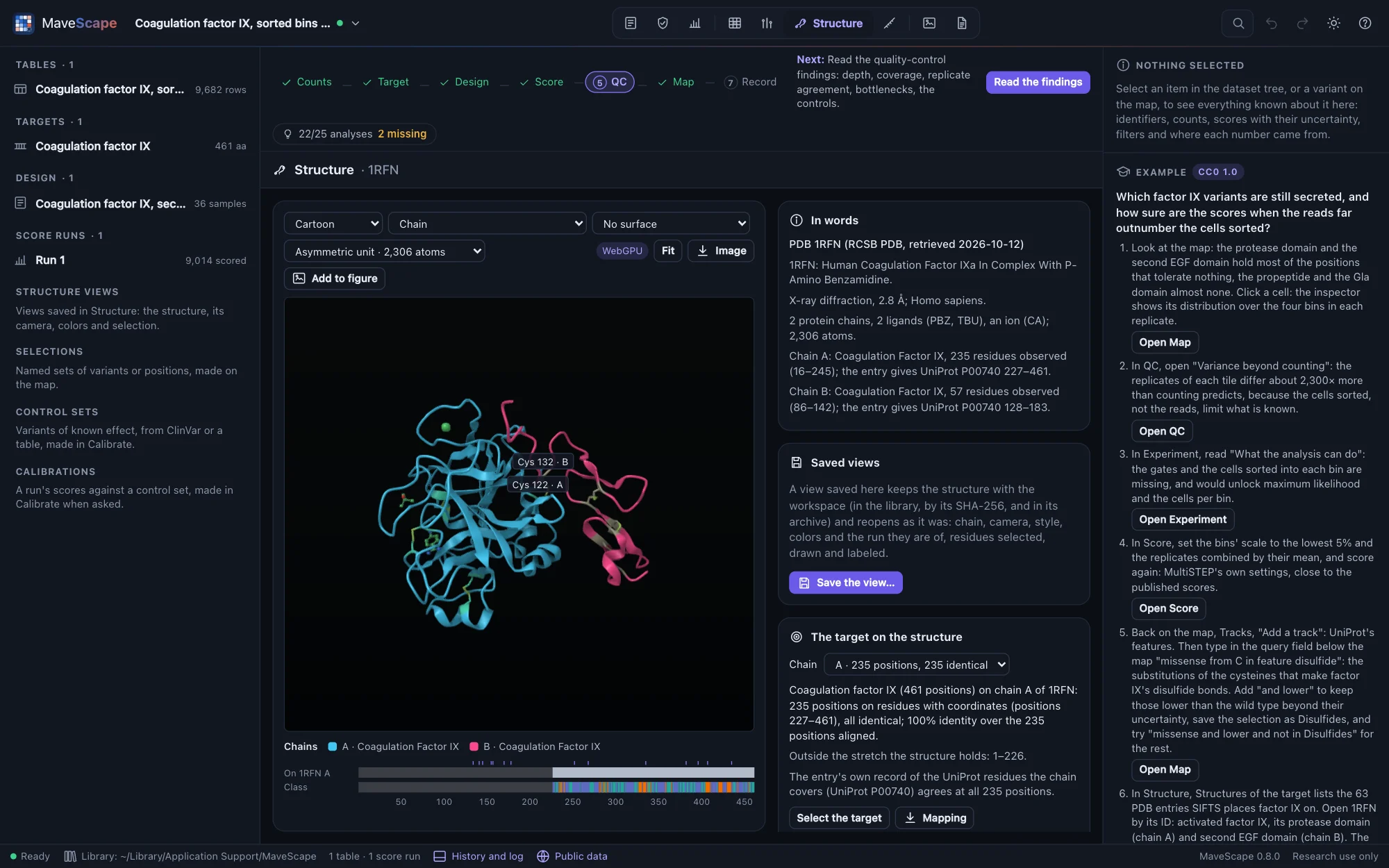Click the Read the findings button
This screenshot has height=868, width=1389.
coord(1038,82)
